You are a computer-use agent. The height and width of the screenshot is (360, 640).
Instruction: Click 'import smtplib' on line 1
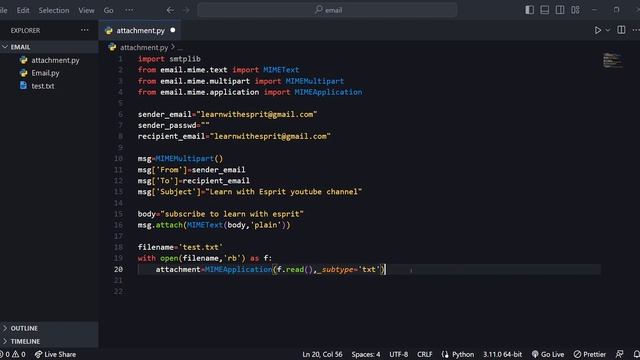click(x=169, y=59)
